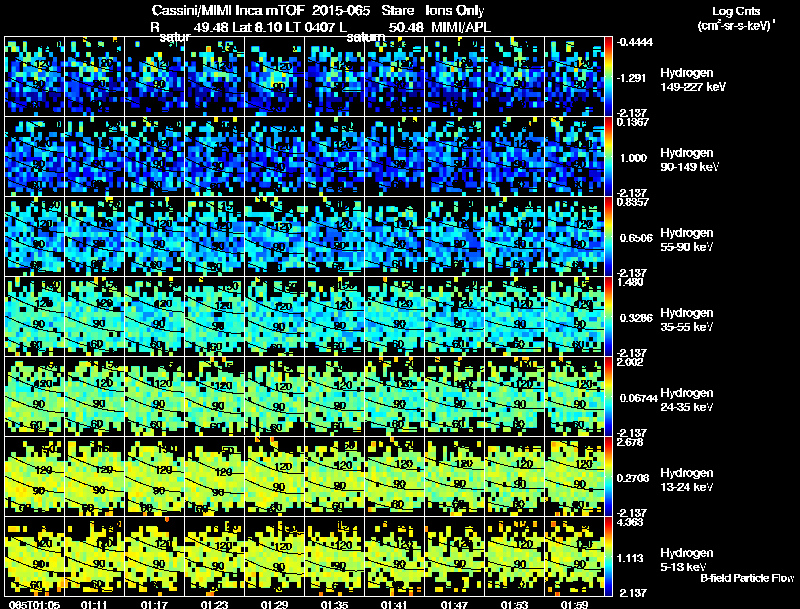
Task: Click the "01:47" time label
Action: tap(455, 604)
